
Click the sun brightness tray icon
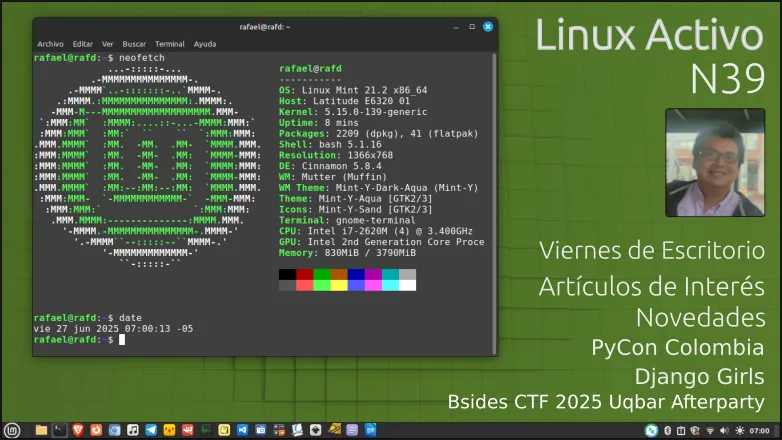(x=740, y=431)
